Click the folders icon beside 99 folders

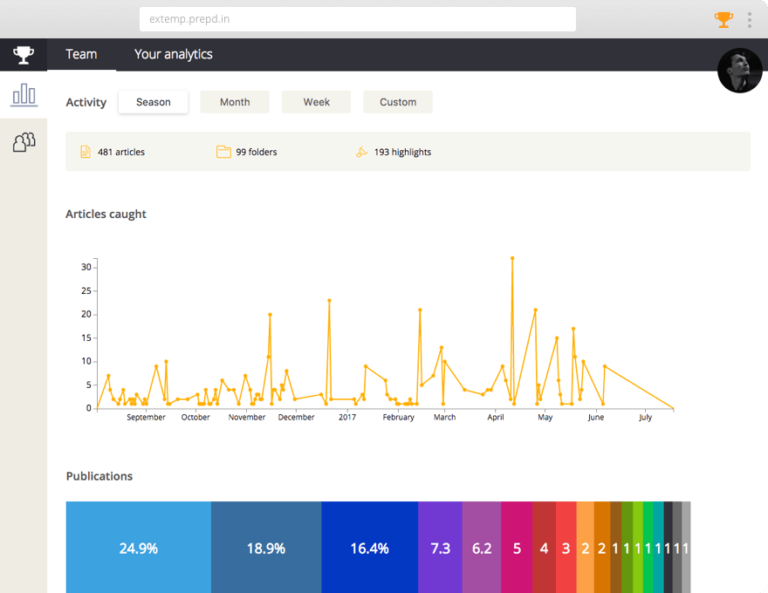[223, 152]
